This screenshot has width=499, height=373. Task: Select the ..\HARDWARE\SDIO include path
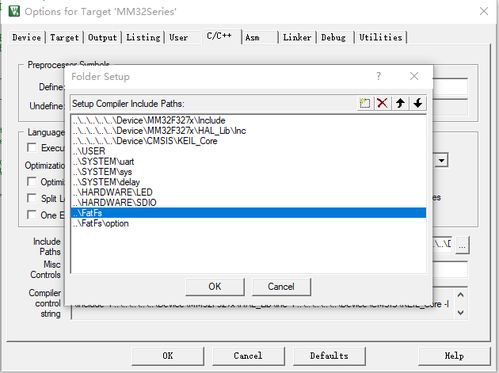click(x=248, y=203)
